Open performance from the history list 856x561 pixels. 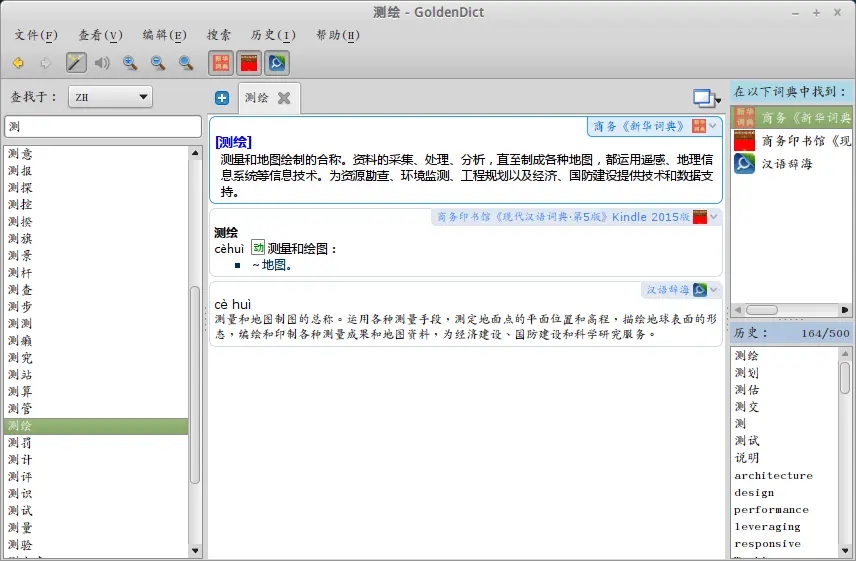pos(784,509)
